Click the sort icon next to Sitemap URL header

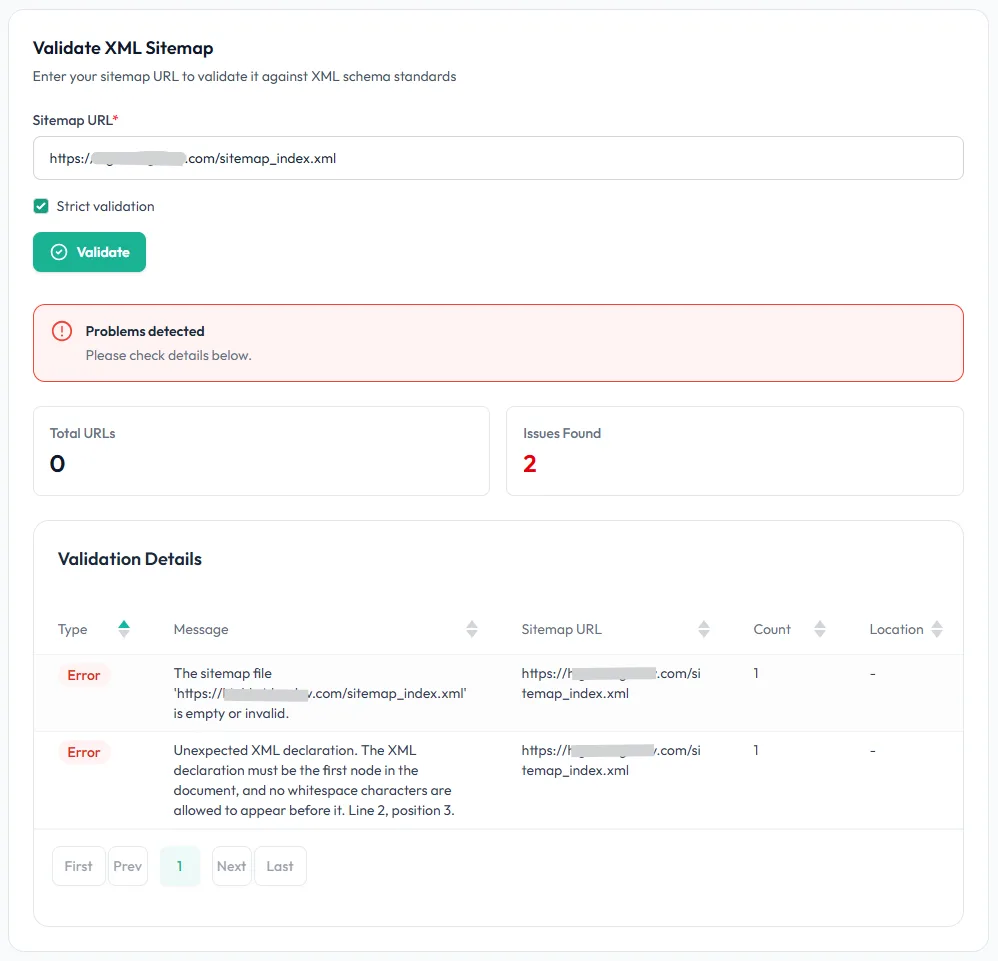pos(705,628)
